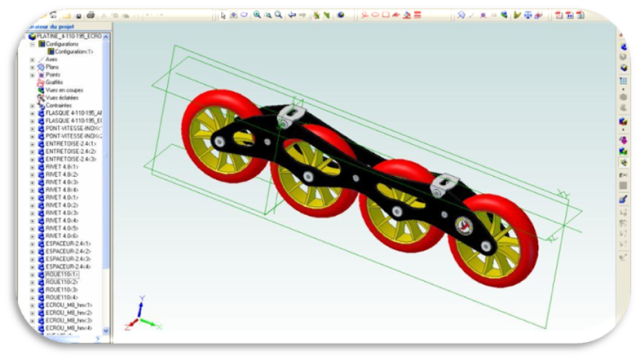The width and height of the screenshot is (640, 360).
Task: Expand the Plans node in the tree
Action: (32, 67)
